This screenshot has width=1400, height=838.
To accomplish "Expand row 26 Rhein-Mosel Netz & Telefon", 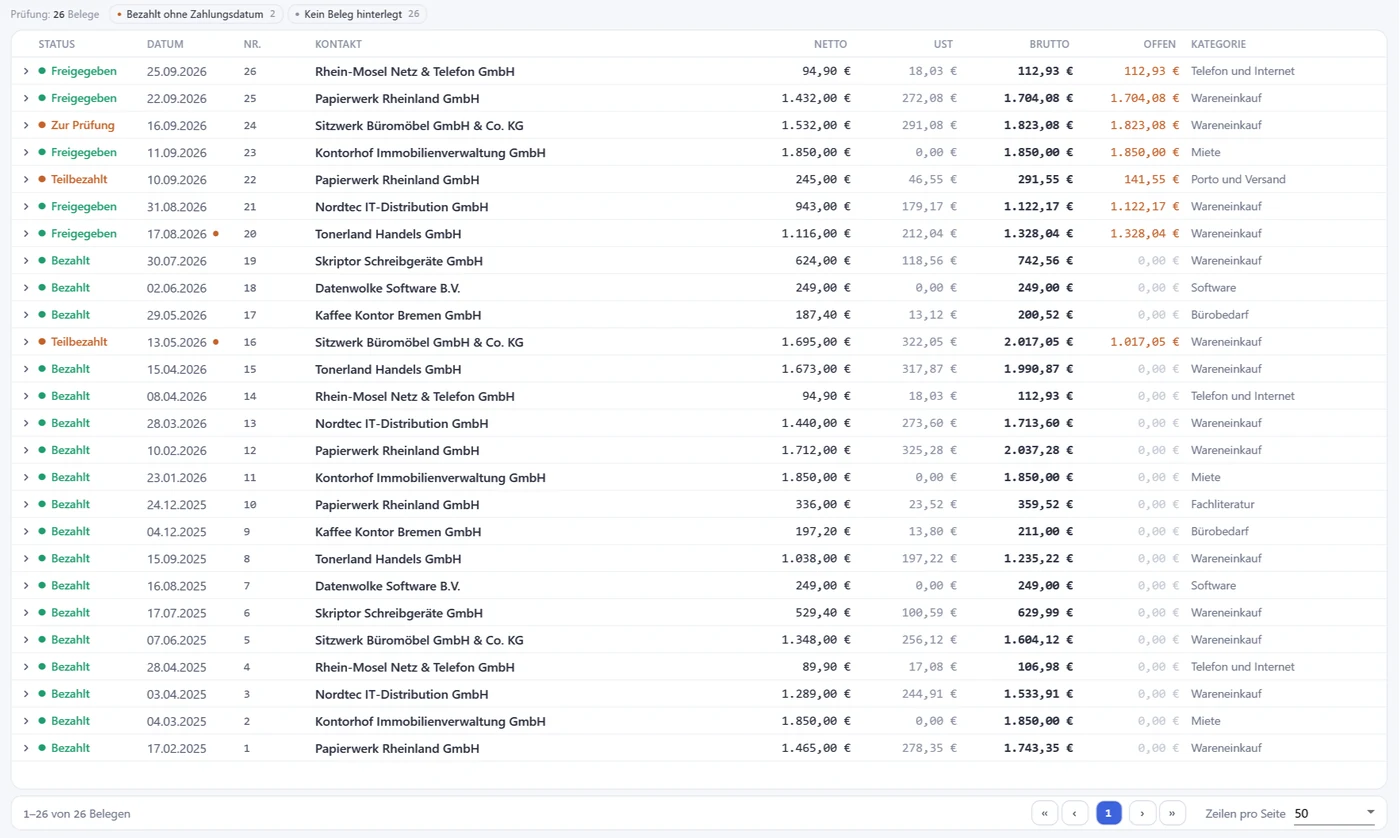I will pos(26,72).
